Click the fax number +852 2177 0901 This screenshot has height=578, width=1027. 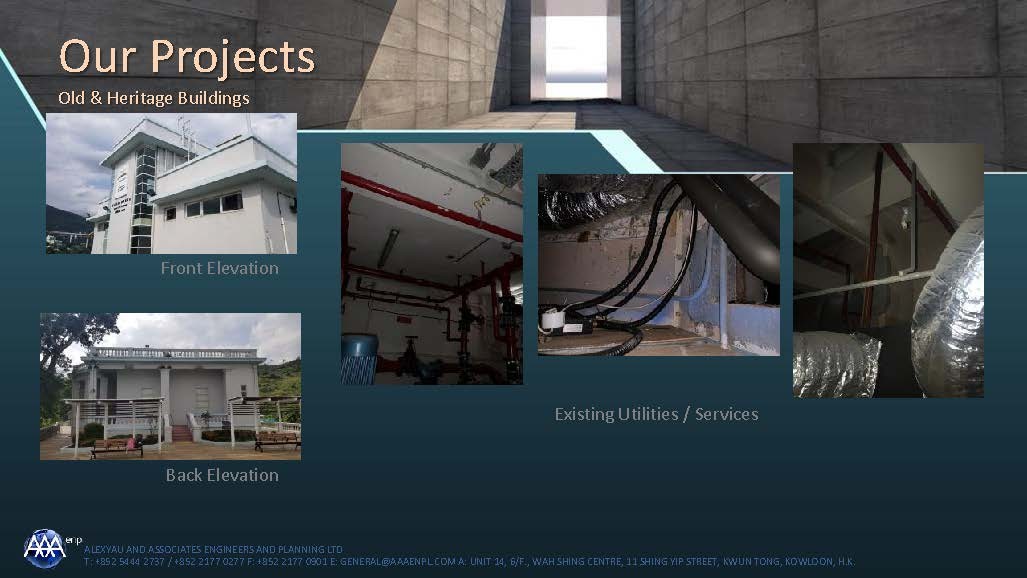click(285, 562)
